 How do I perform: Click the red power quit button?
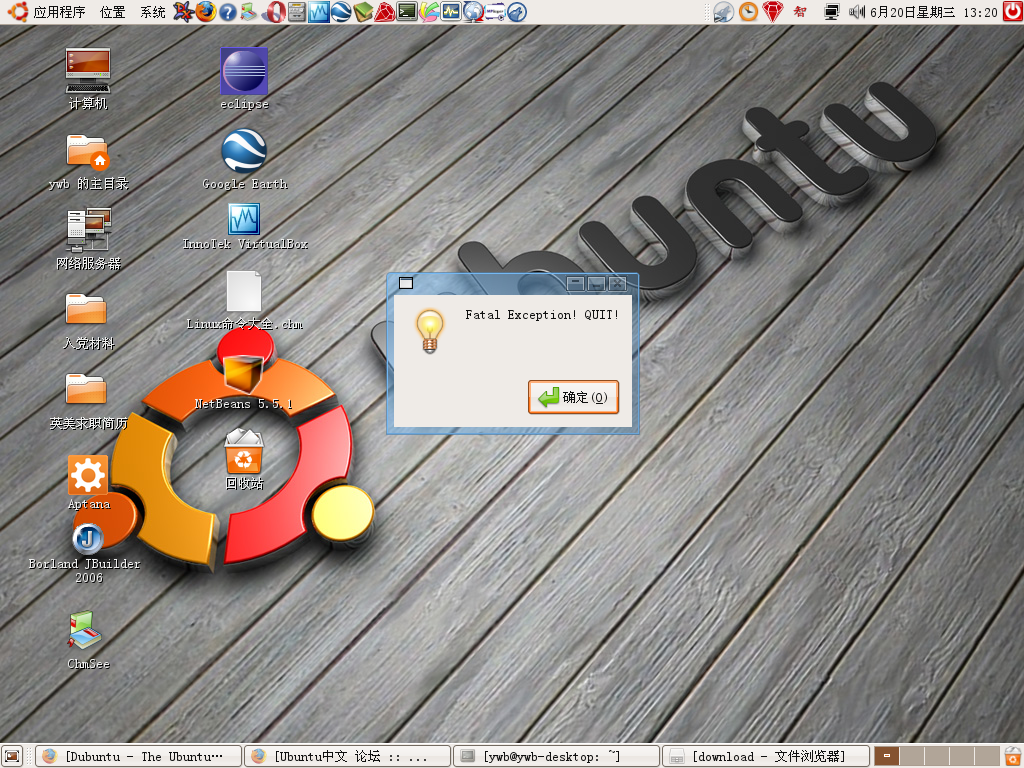(x=1013, y=12)
